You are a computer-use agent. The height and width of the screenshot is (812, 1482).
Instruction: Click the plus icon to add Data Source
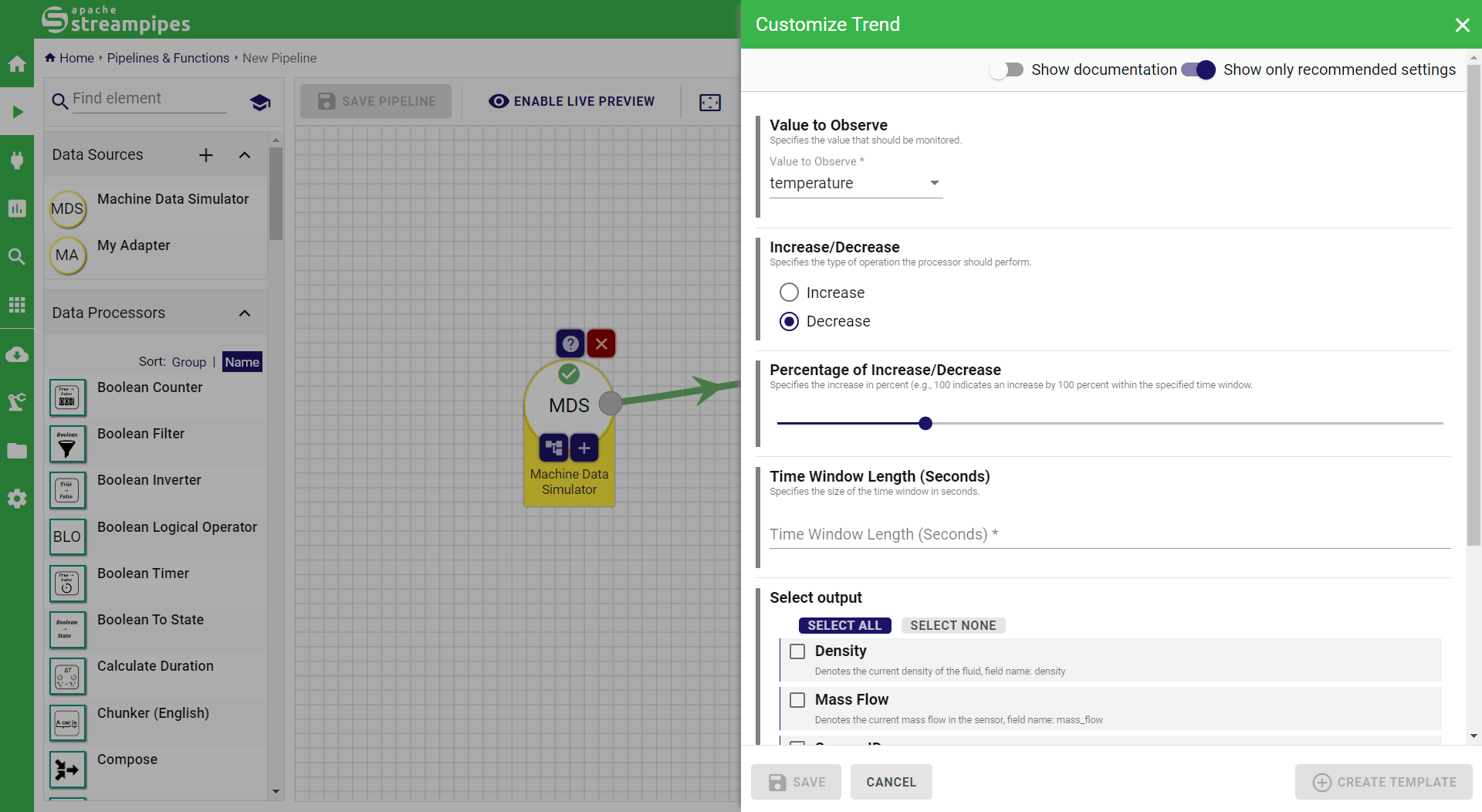[x=206, y=155]
